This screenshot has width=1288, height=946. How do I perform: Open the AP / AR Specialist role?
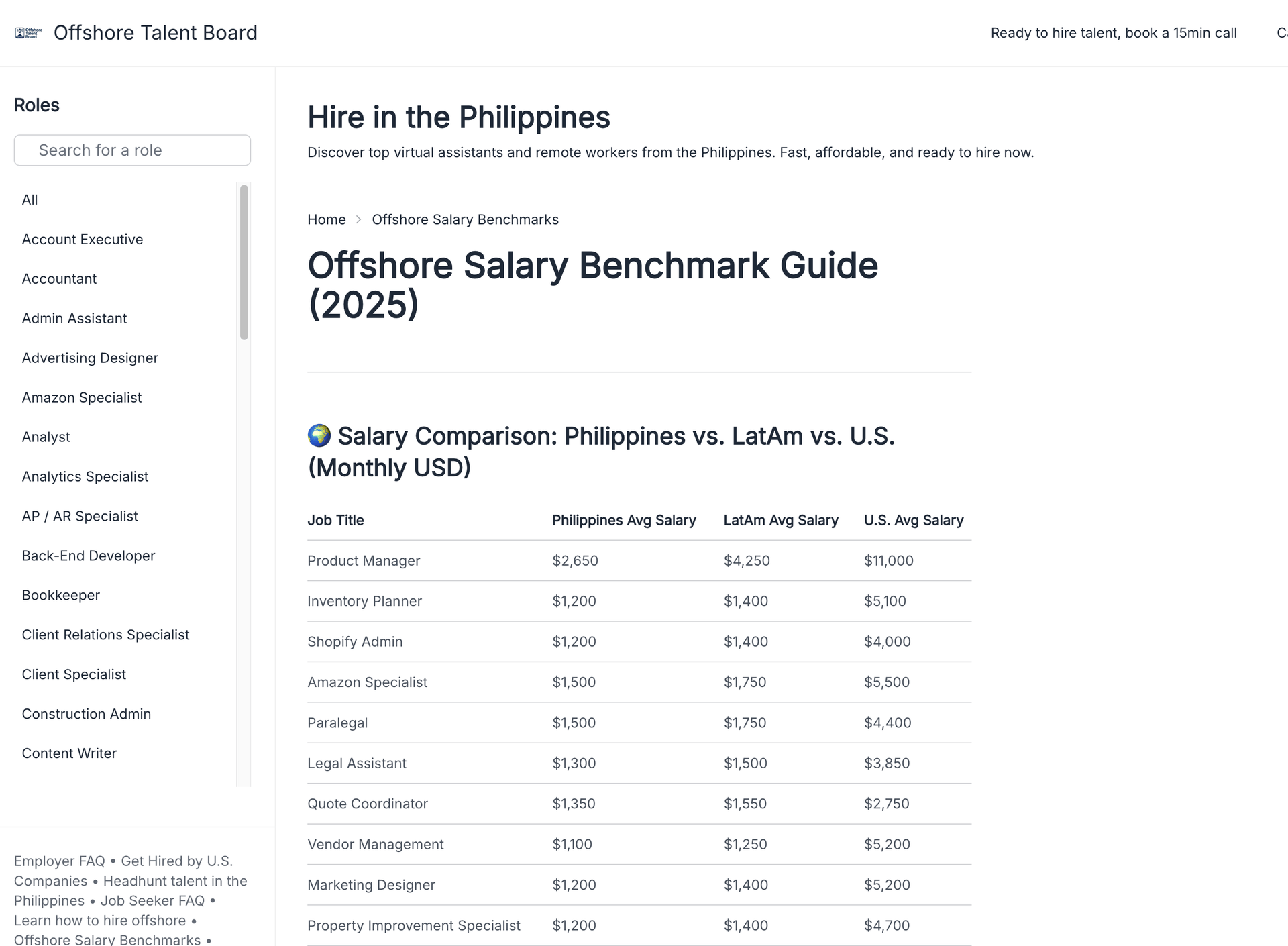80,517
